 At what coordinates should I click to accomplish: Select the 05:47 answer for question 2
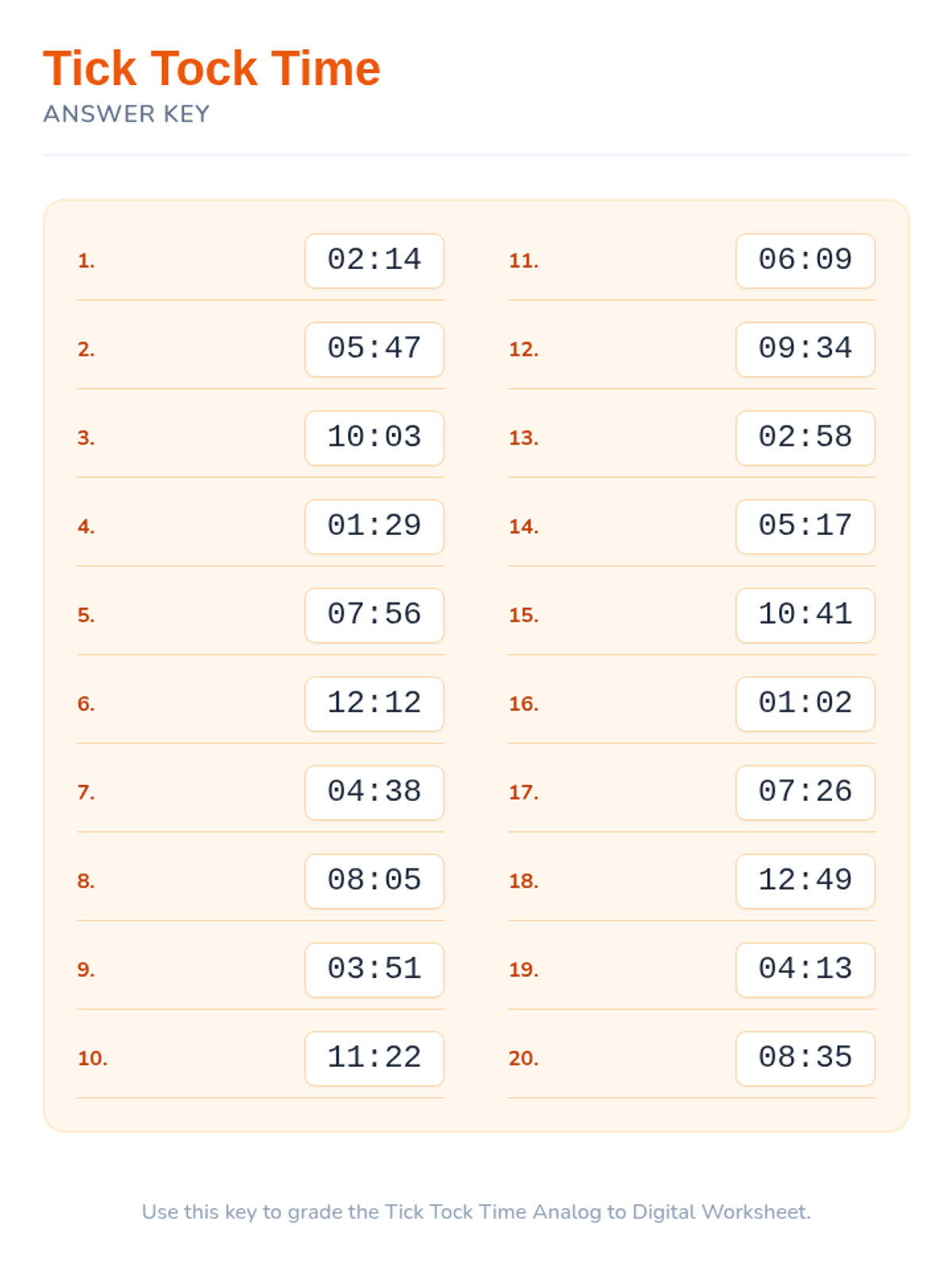tap(374, 349)
